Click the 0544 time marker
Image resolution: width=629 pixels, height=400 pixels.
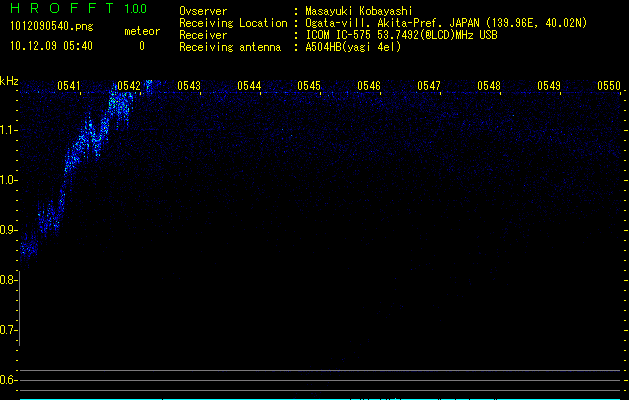point(249,86)
